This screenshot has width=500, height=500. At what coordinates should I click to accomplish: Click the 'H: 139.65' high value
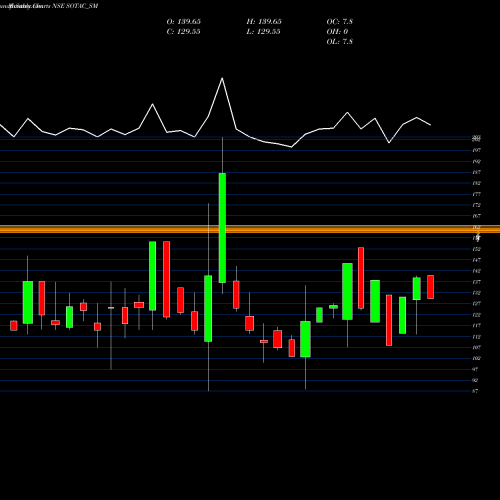pos(264,22)
